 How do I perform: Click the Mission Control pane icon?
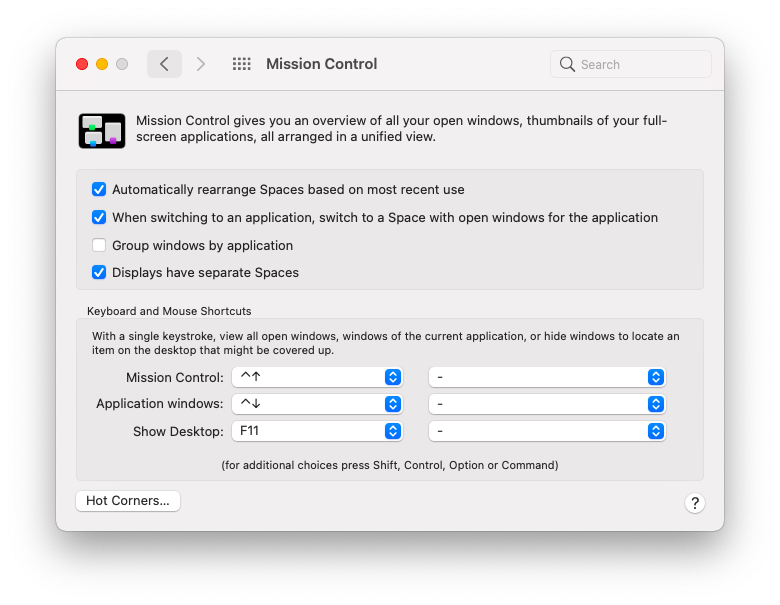pyautogui.click(x=102, y=131)
